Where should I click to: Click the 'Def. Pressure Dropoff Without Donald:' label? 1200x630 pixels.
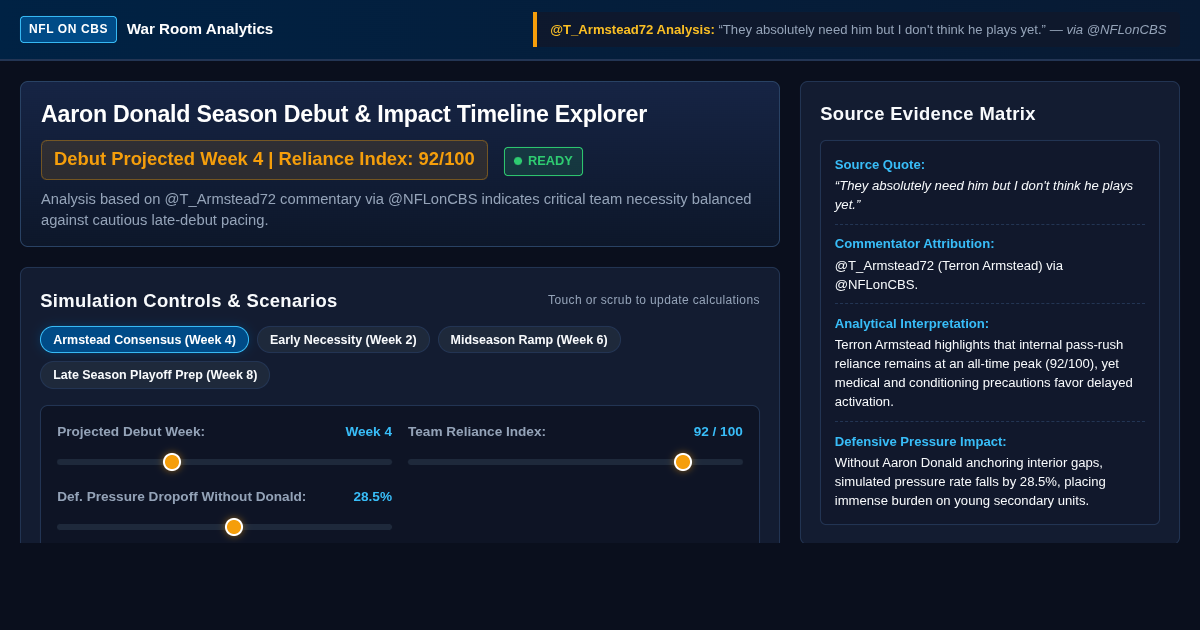coord(182,497)
